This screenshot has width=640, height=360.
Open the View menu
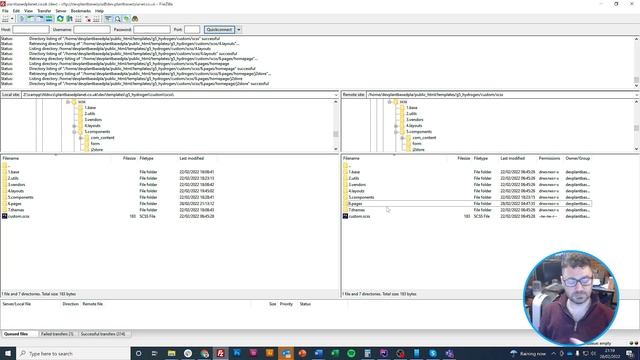coord(29,11)
